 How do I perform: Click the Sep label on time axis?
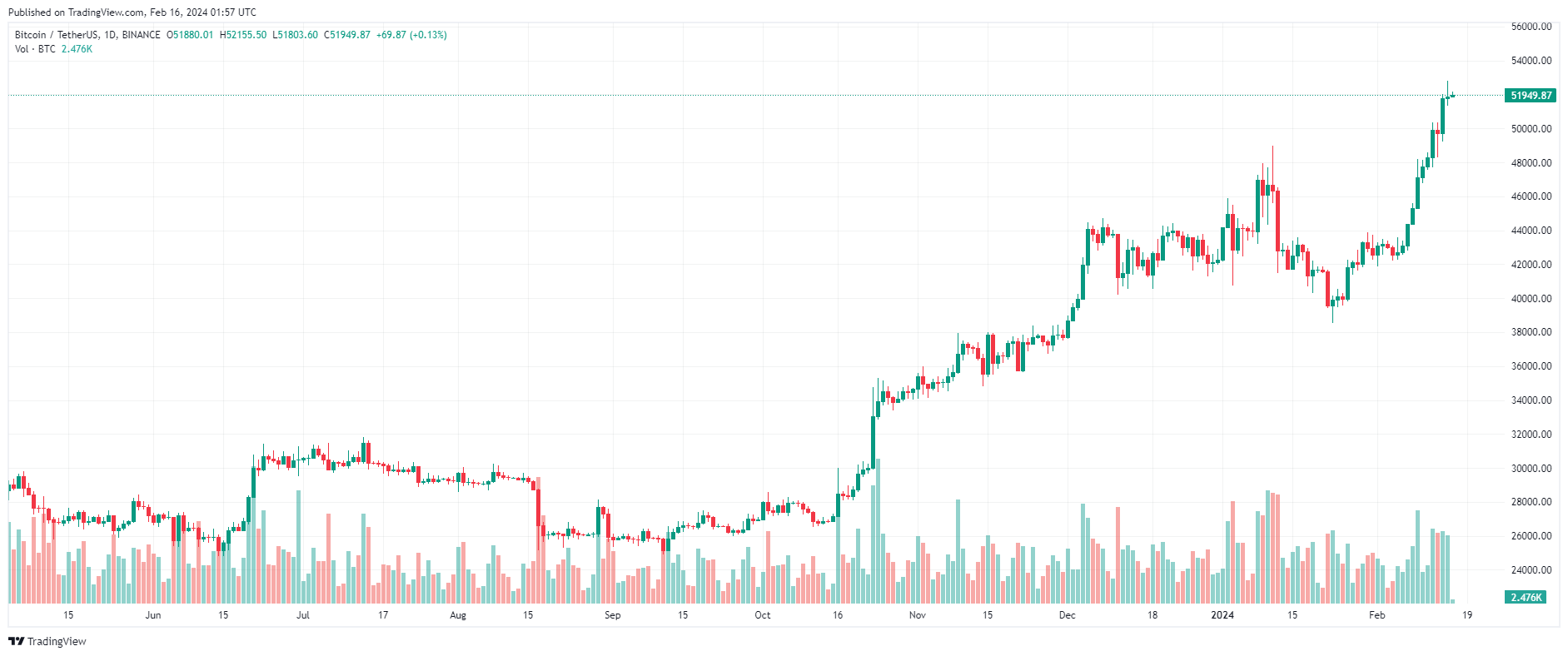[x=613, y=615]
